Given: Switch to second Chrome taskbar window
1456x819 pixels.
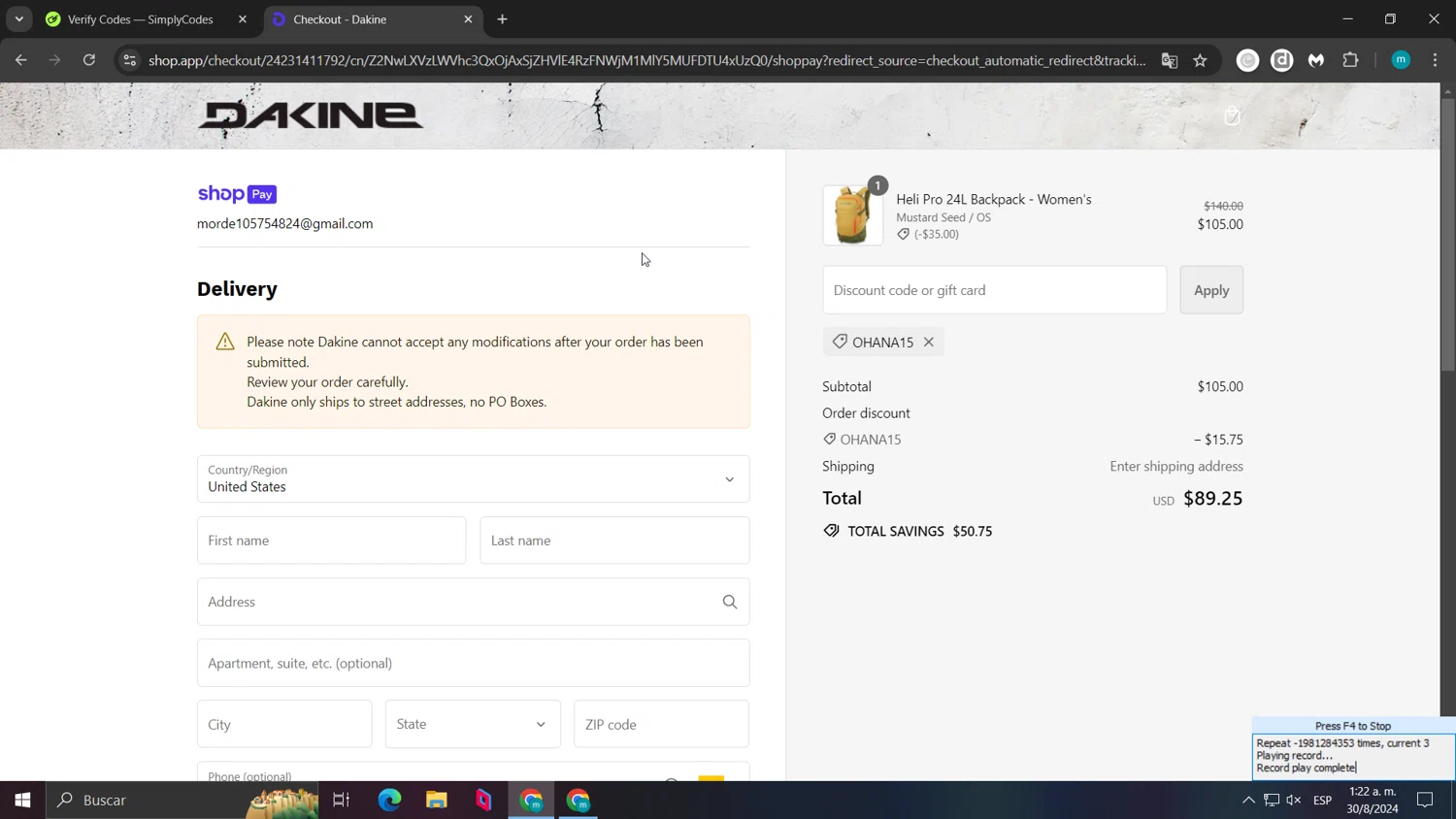Looking at the screenshot, I should 579,801.
